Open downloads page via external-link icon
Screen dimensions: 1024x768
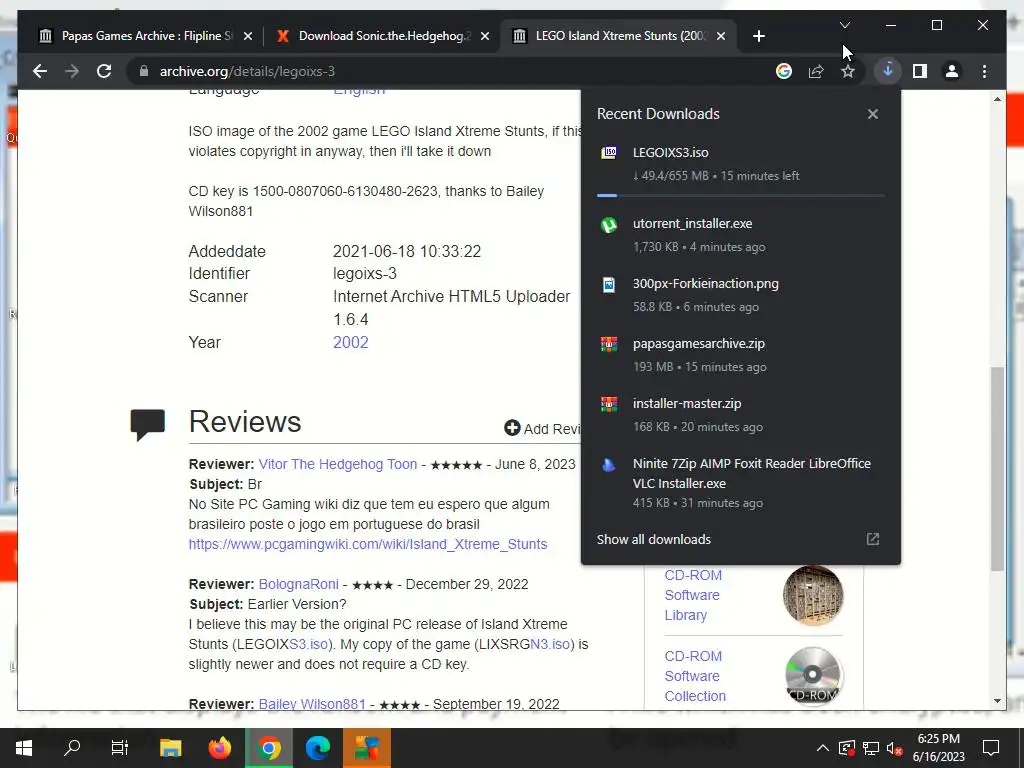coord(872,539)
